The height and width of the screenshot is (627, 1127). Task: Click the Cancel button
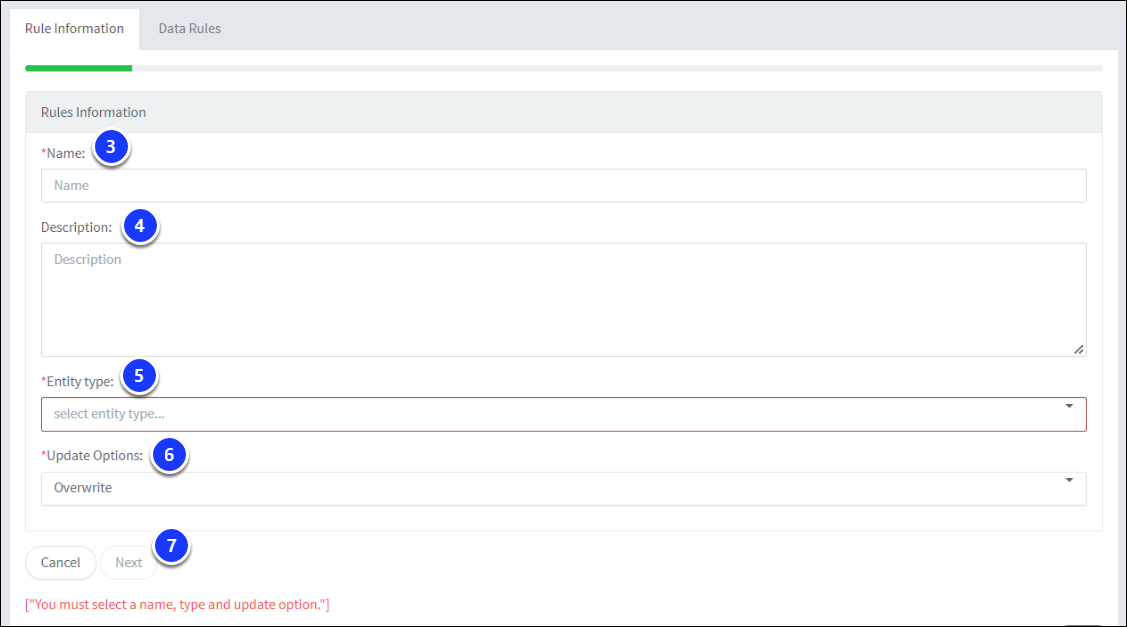60,562
